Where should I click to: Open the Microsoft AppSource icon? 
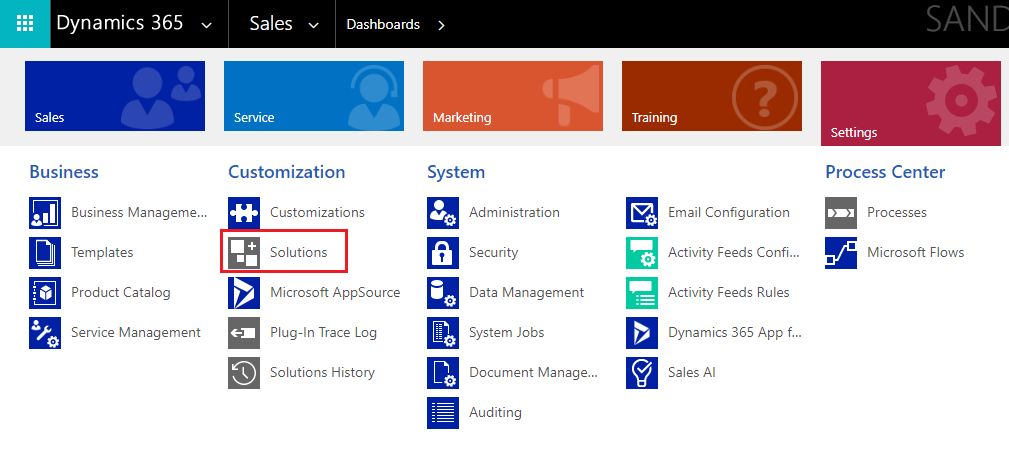click(244, 292)
